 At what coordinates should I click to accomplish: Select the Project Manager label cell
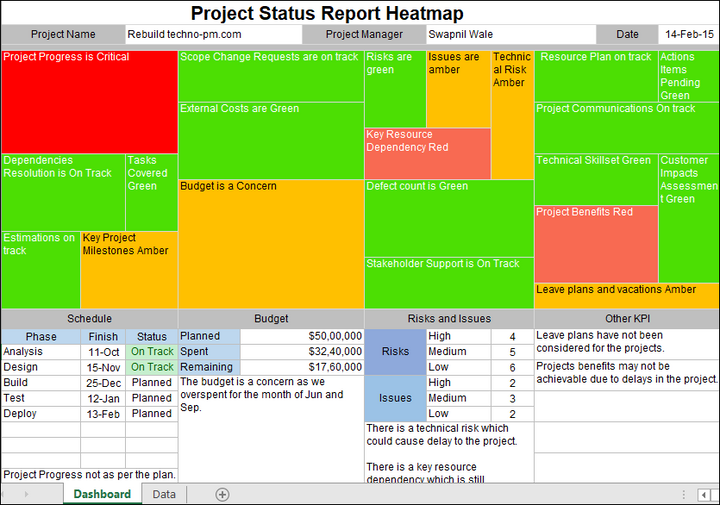pyautogui.click(x=364, y=34)
